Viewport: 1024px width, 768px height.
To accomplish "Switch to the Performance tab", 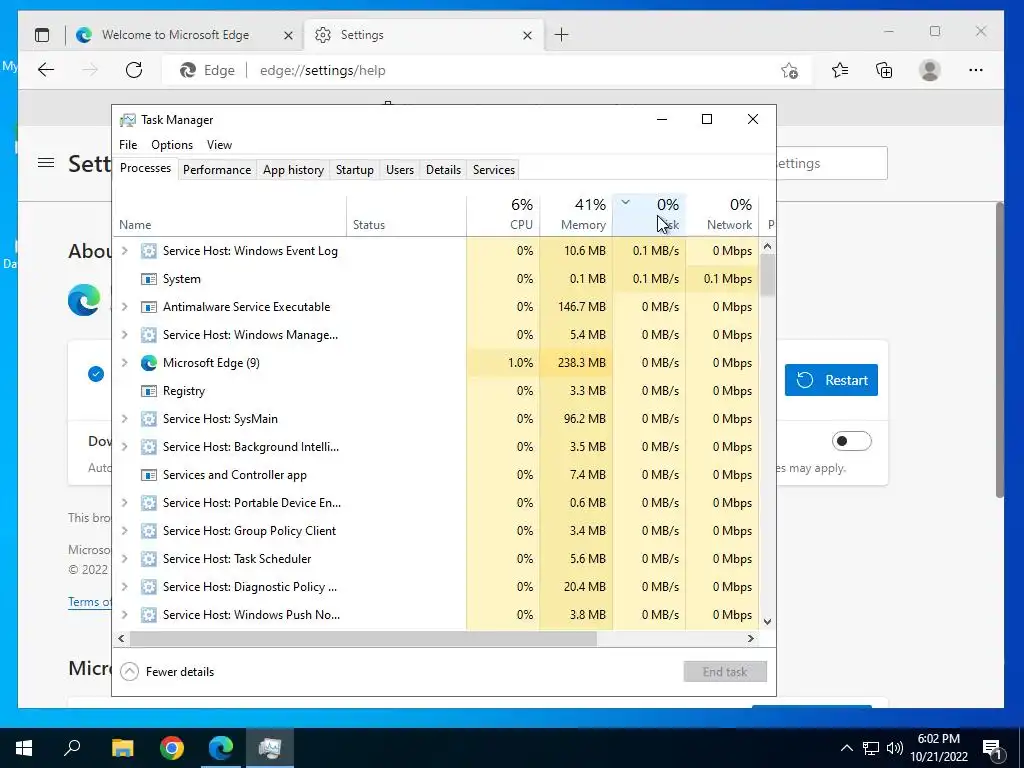I will click(217, 170).
